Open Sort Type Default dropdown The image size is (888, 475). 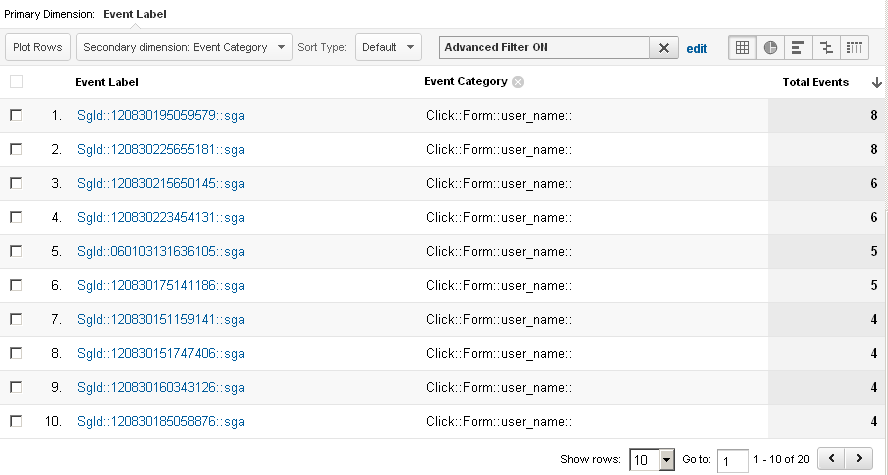click(389, 47)
